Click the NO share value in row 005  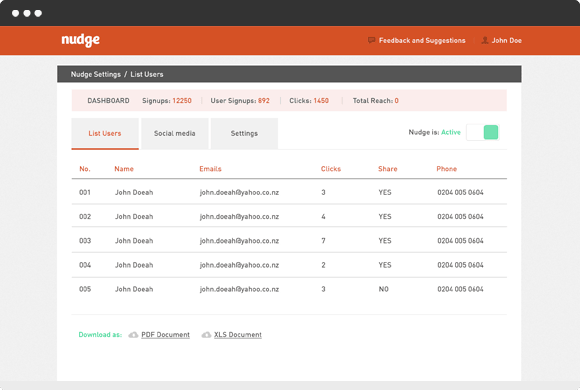pos(384,289)
